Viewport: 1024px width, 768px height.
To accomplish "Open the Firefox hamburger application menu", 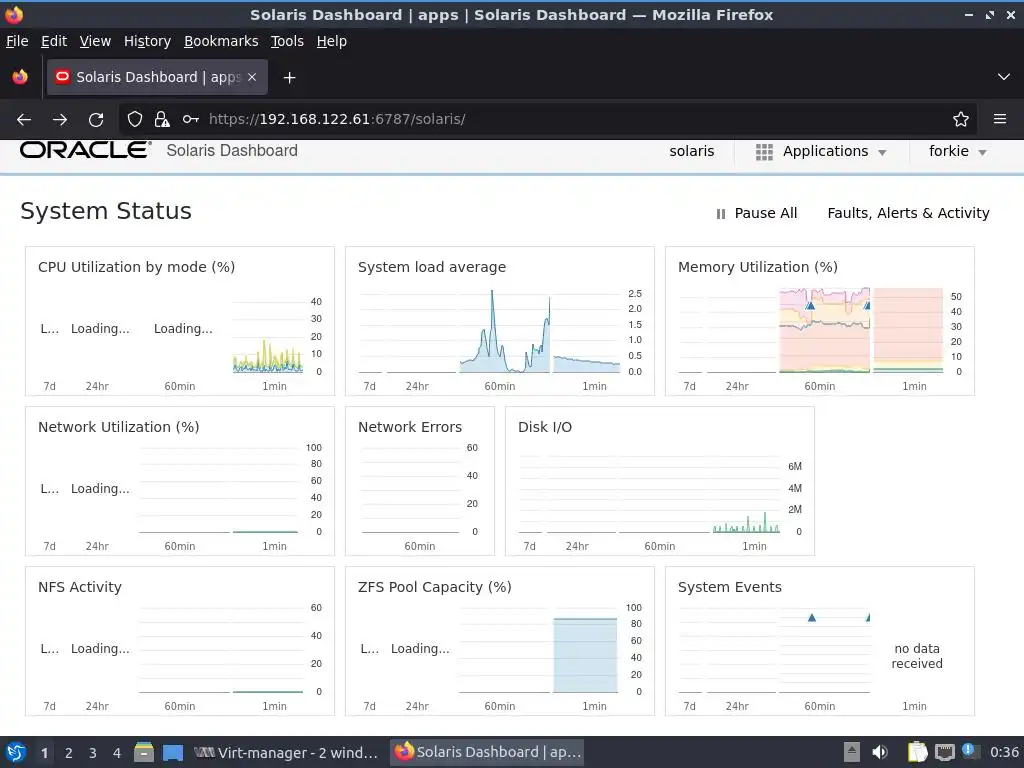I will click(x=1000, y=119).
